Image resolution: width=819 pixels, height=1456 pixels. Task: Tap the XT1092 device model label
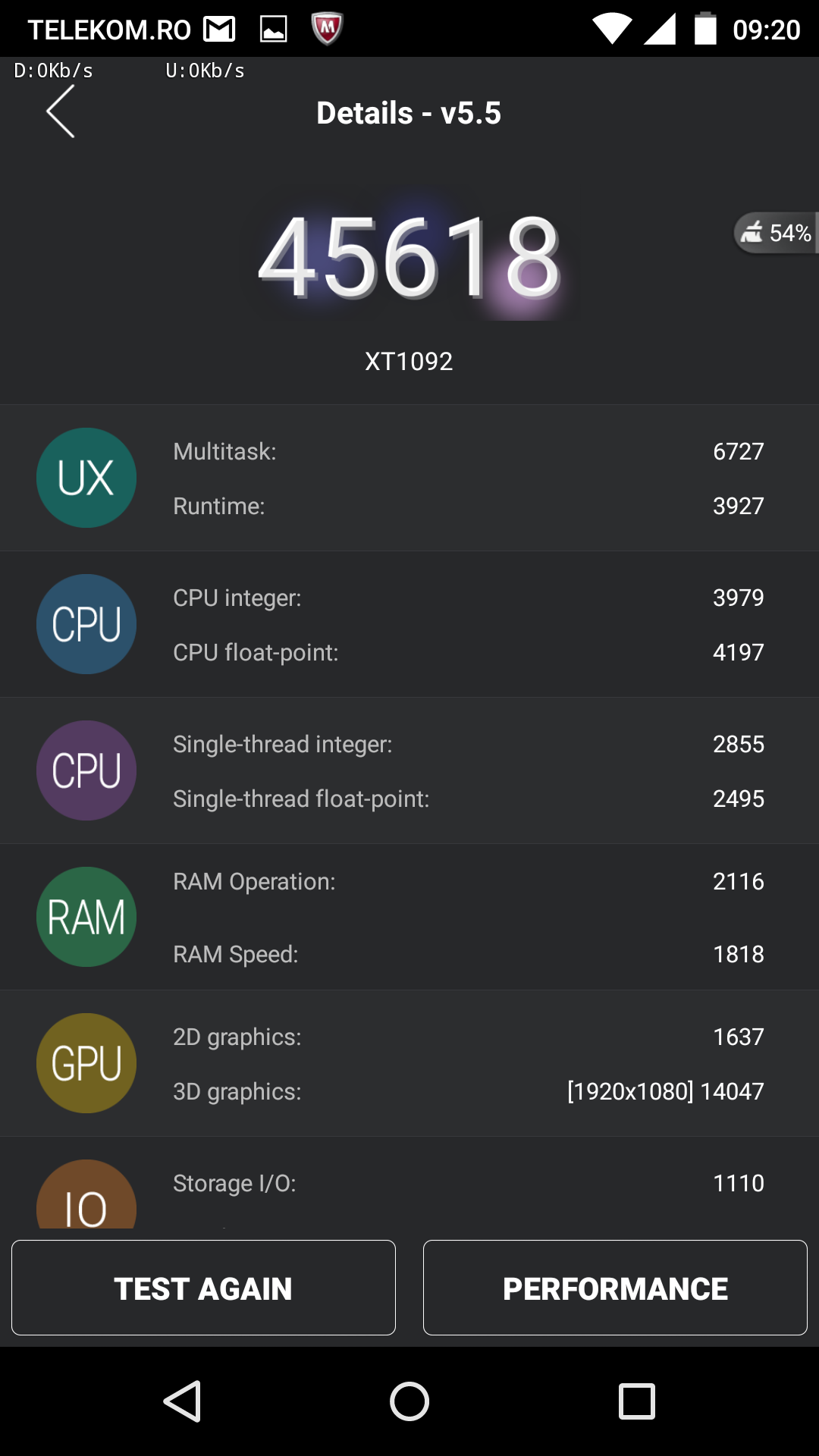click(x=409, y=361)
